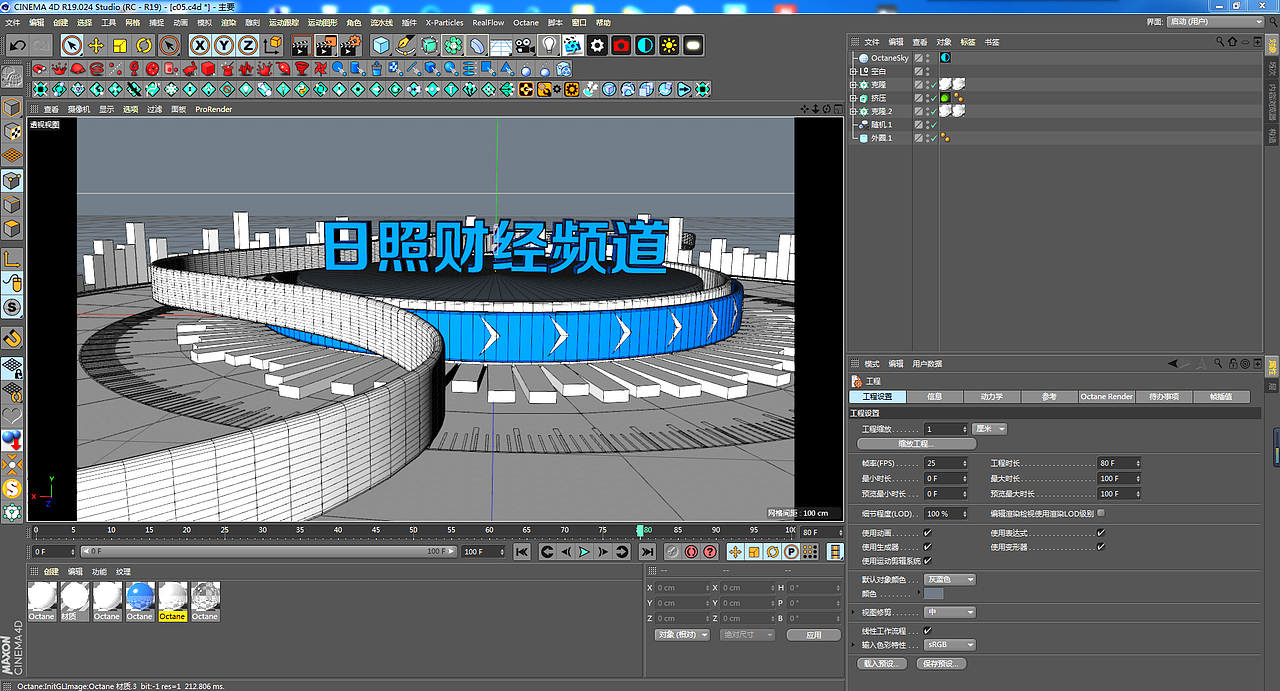Toggle X axis lock
Screen dimensions: 1280x691
click(x=200, y=45)
